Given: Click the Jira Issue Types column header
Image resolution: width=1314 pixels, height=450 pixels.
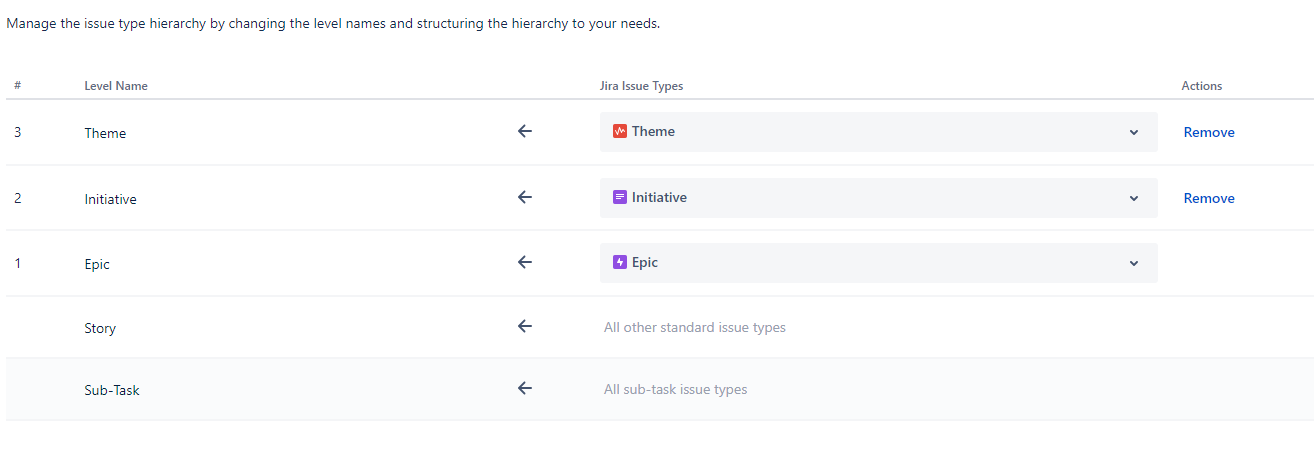Looking at the screenshot, I should (641, 86).
